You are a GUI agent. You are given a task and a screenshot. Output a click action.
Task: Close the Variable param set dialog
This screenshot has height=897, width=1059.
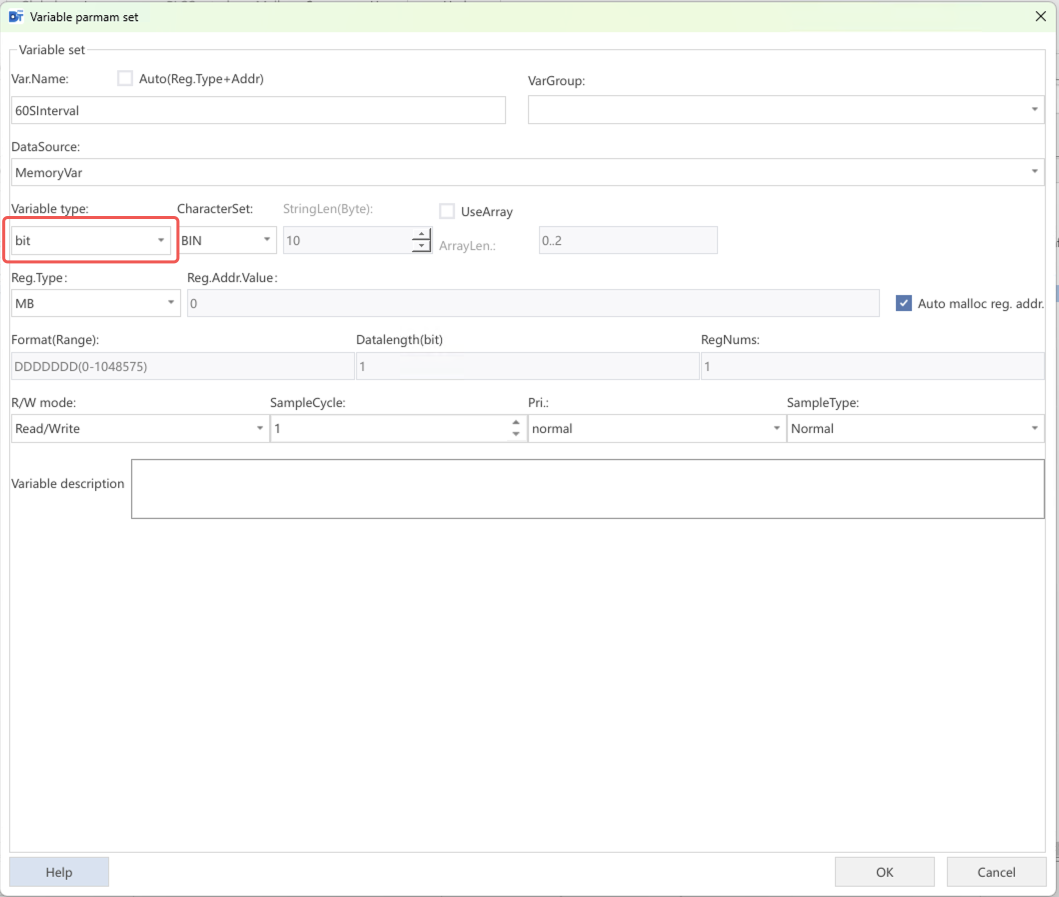(1039, 16)
